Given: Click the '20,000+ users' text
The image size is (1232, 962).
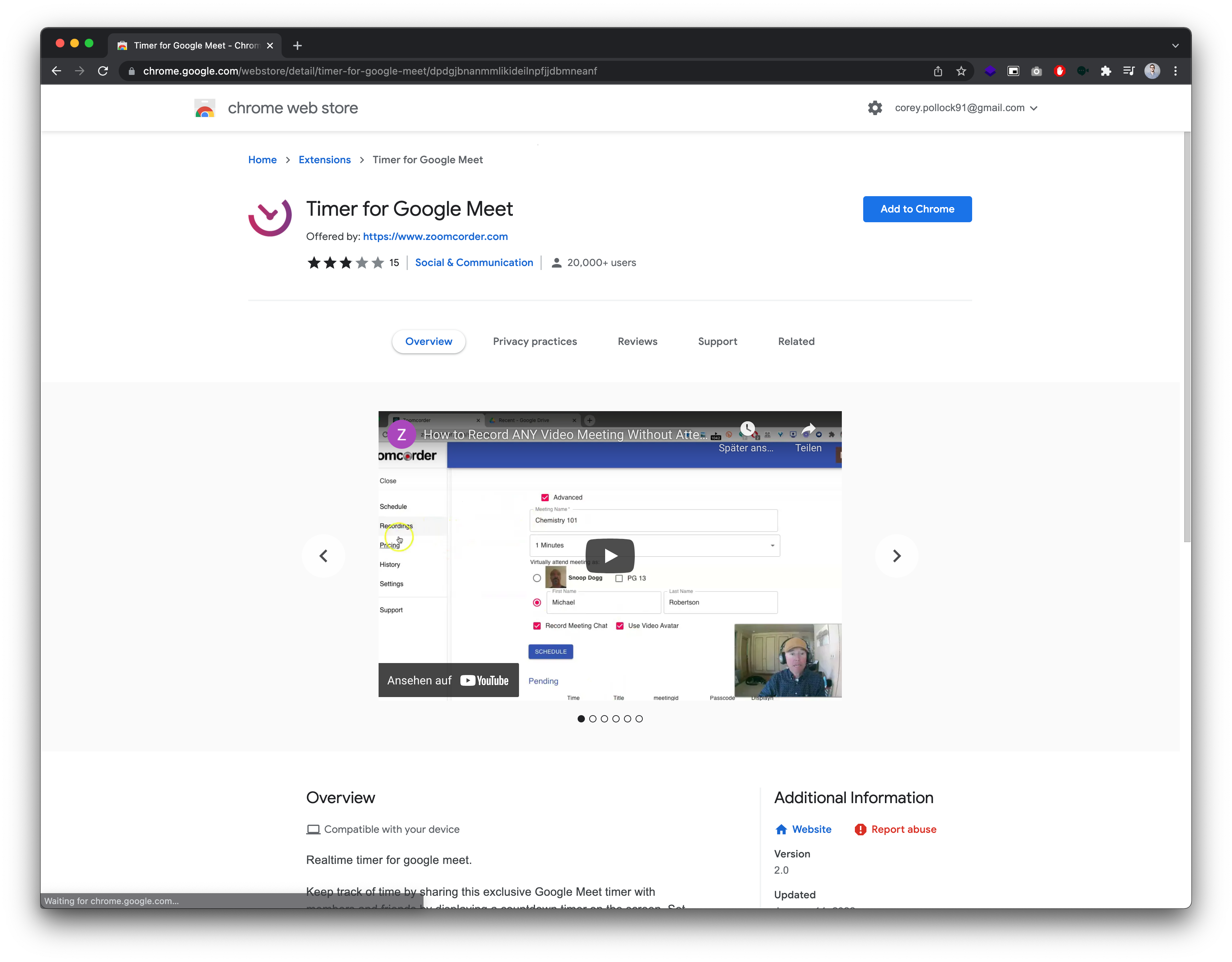Looking at the screenshot, I should click(x=601, y=263).
